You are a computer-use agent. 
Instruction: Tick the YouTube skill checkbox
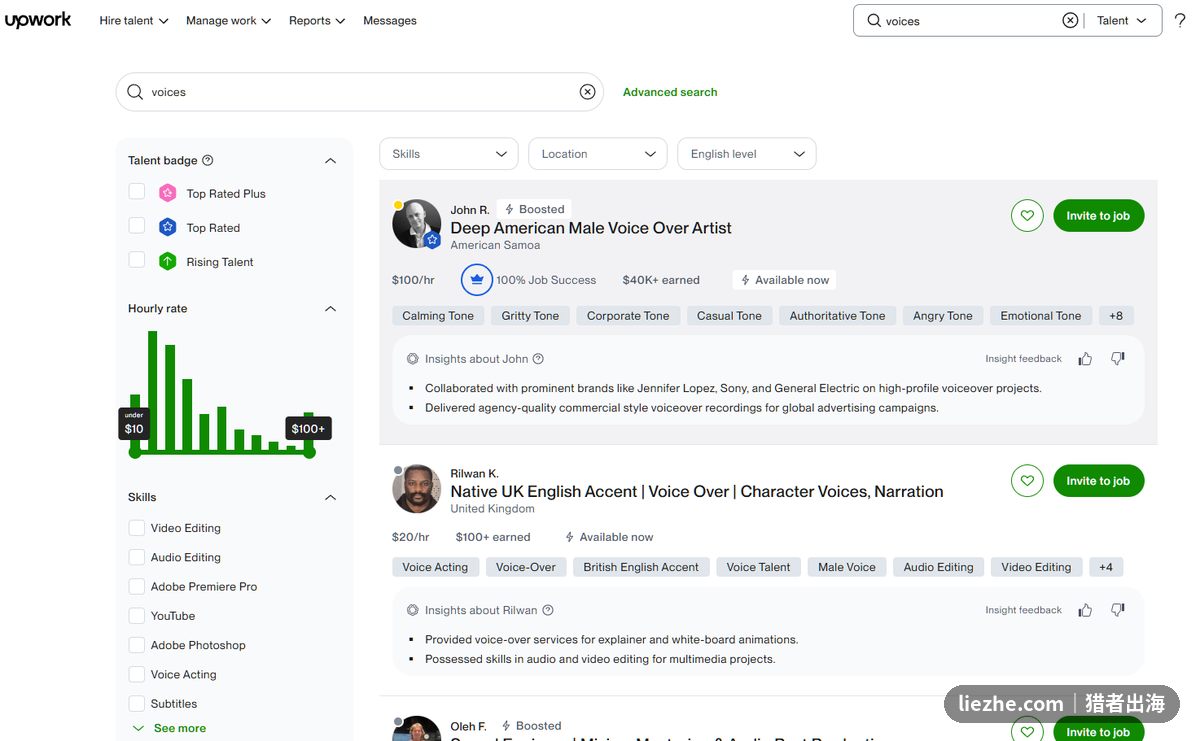click(137, 616)
